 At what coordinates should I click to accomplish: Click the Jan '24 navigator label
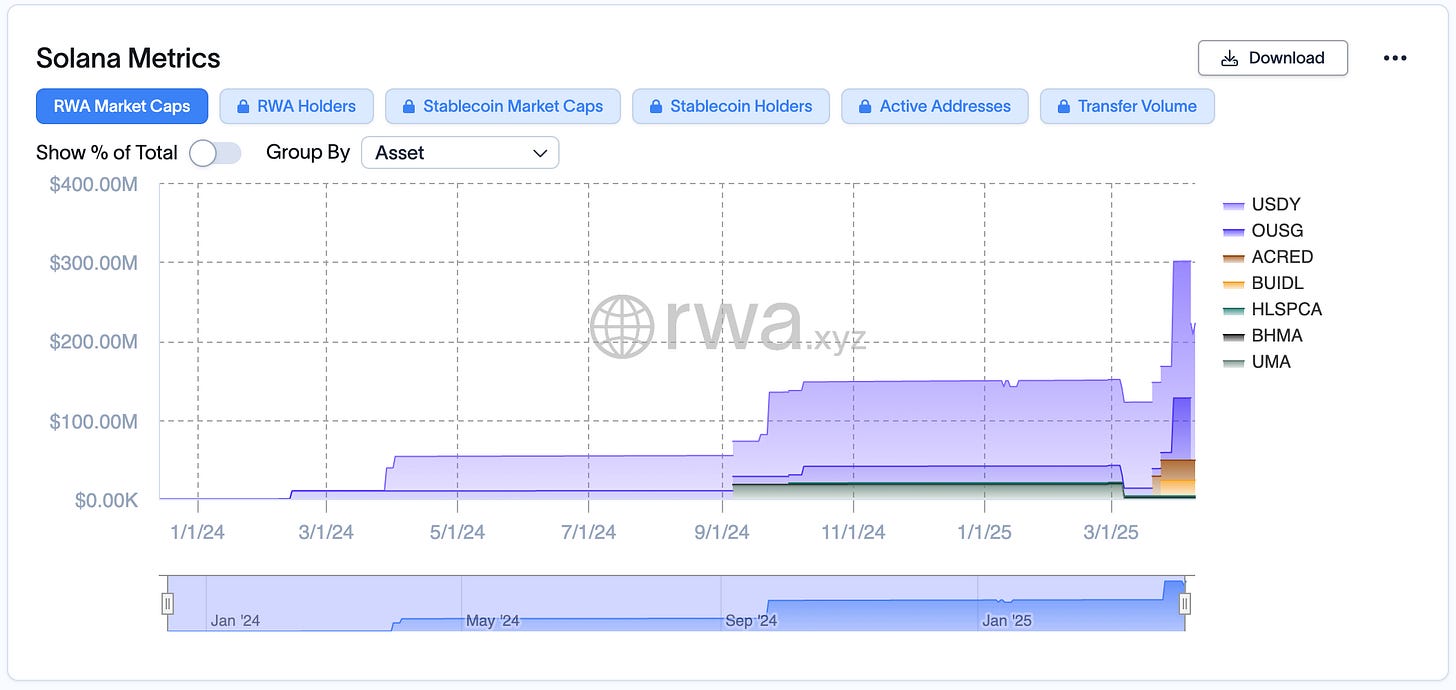coord(235,620)
